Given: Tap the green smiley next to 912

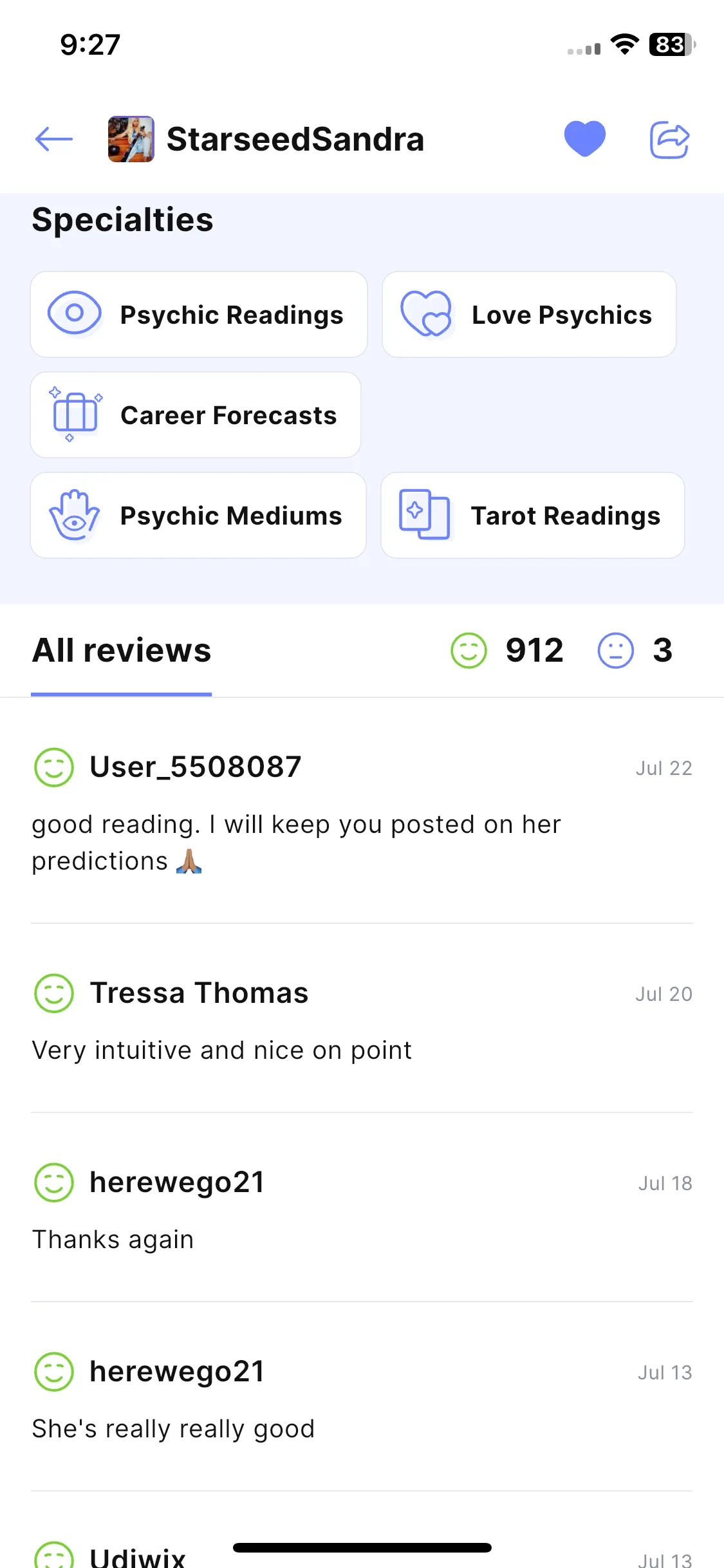Looking at the screenshot, I should pos(469,650).
